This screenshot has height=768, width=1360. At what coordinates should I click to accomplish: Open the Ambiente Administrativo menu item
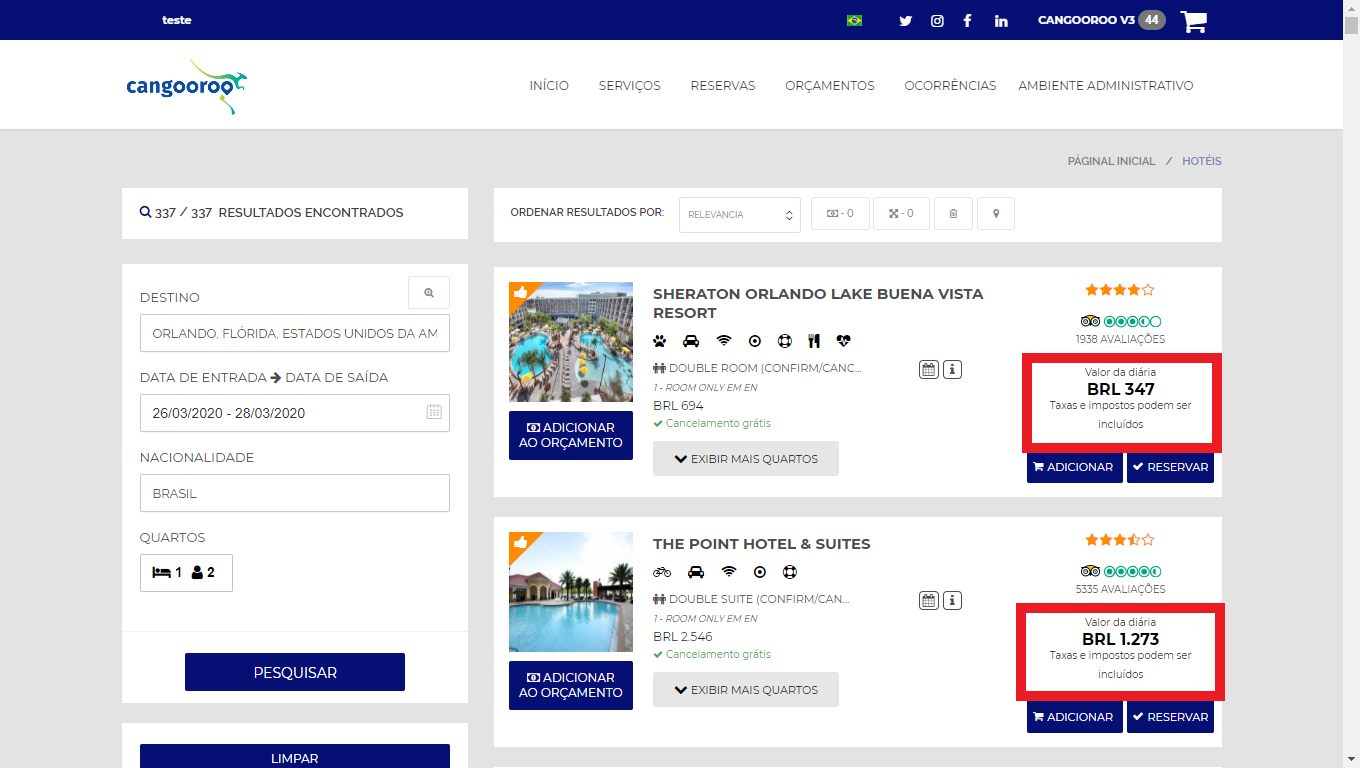[1106, 86]
